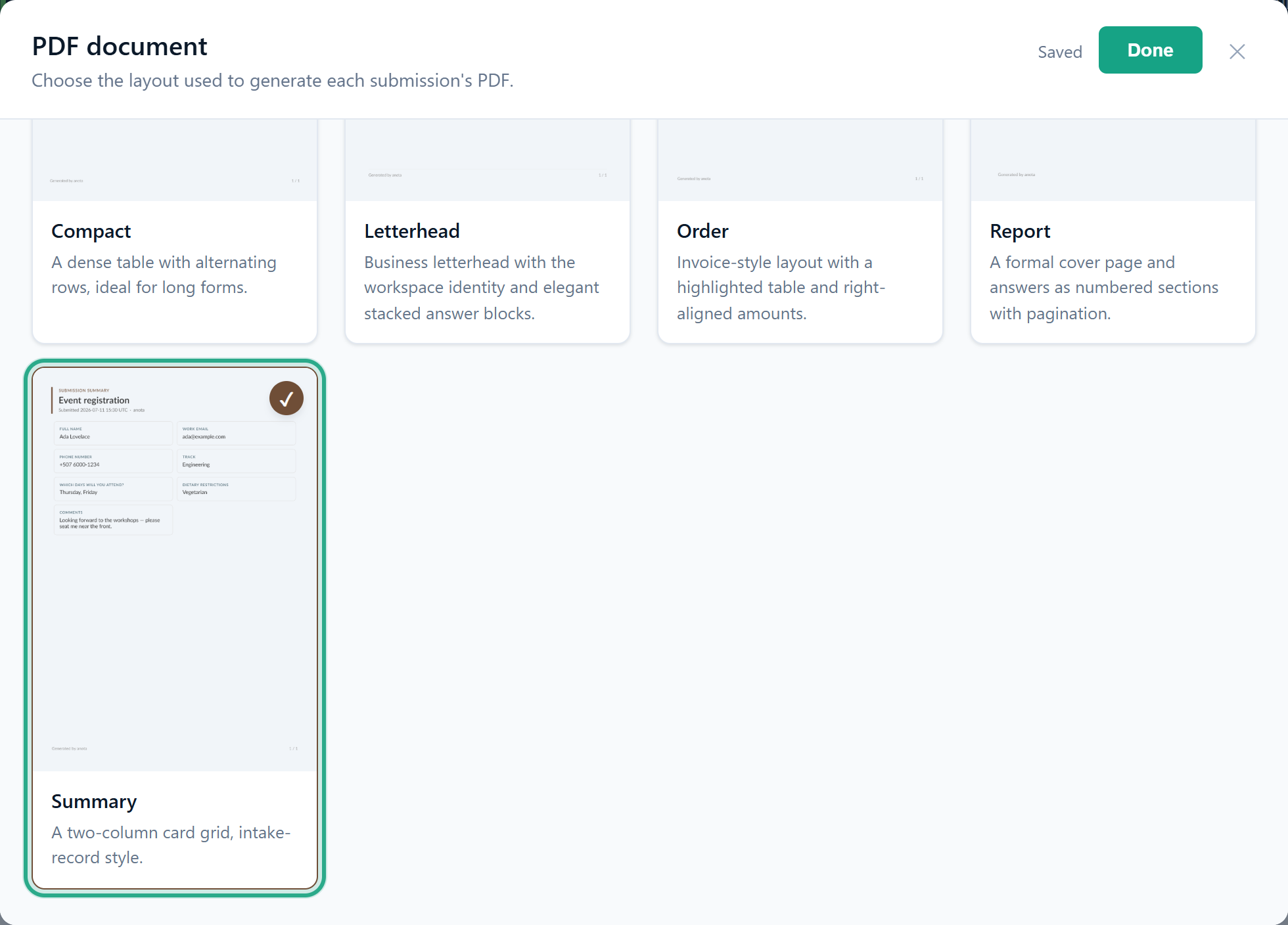Image resolution: width=1288 pixels, height=925 pixels.
Task: Open the Summary layout preview thumbnail
Action: pyautogui.click(x=175, y=569)
